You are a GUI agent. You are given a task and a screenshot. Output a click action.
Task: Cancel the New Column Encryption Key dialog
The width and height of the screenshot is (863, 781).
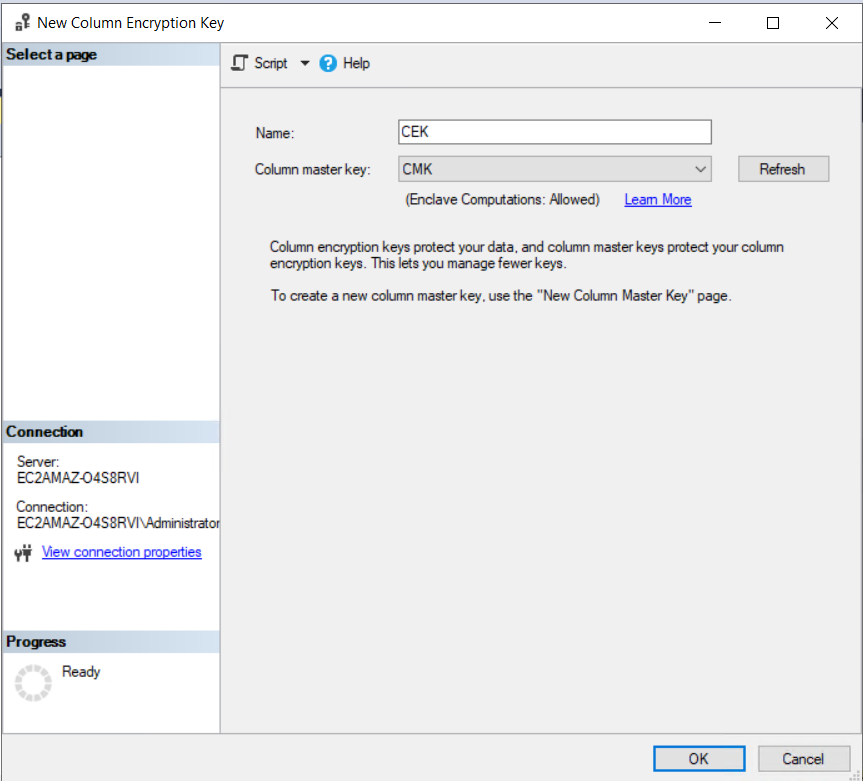[x=803, y=758]
